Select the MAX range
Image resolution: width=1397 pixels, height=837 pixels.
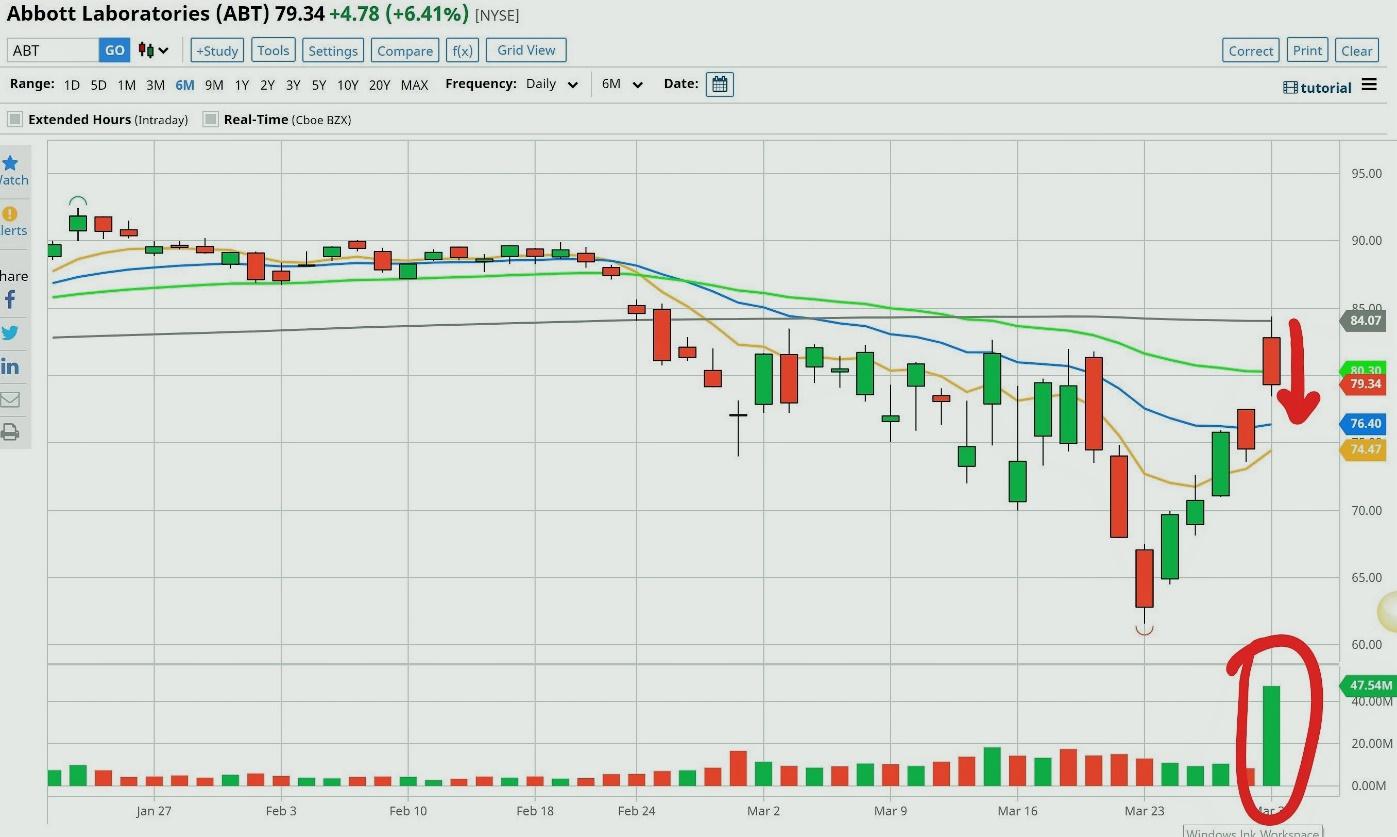pyautogui.click(x=414, y=85)
